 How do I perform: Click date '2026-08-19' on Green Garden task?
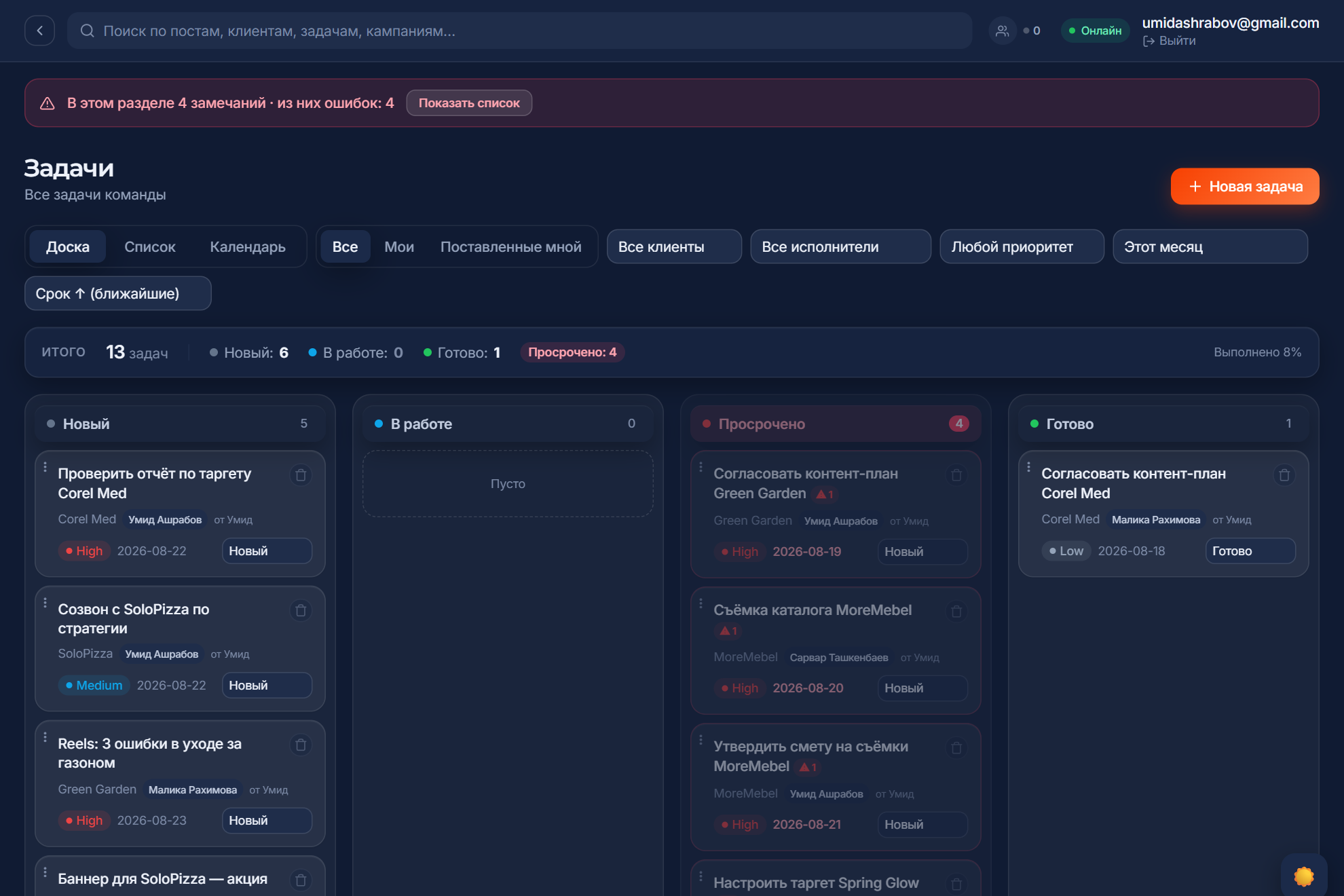tap(807, 552)
